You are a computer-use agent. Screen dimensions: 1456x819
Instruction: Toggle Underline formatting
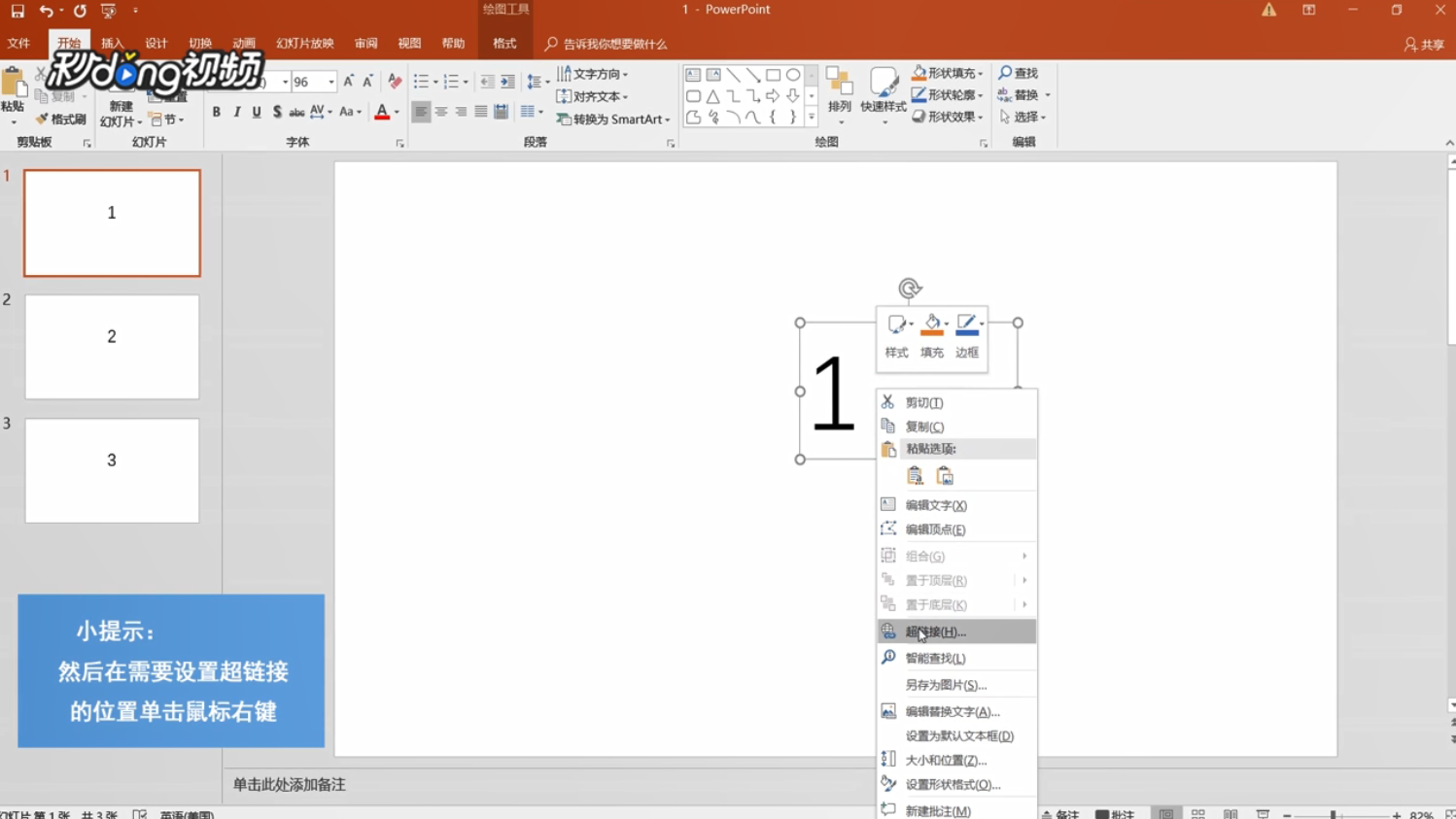click(x=257, y=113)
